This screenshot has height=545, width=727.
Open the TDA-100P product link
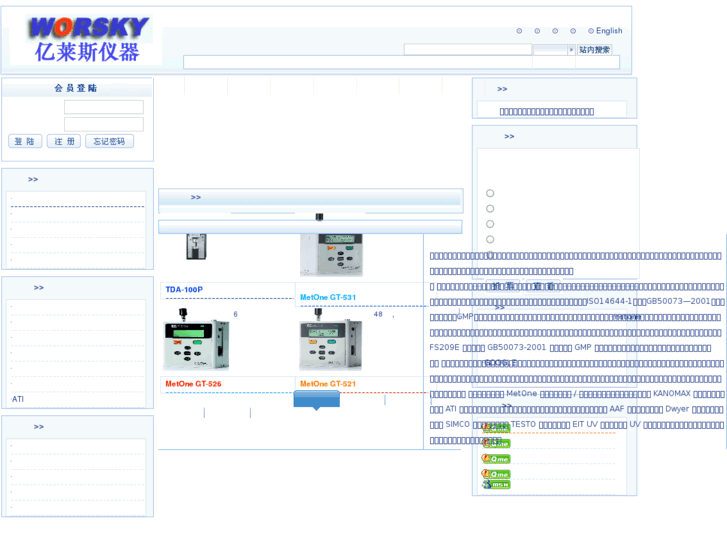pyautogui.click(x=184, y=289)
